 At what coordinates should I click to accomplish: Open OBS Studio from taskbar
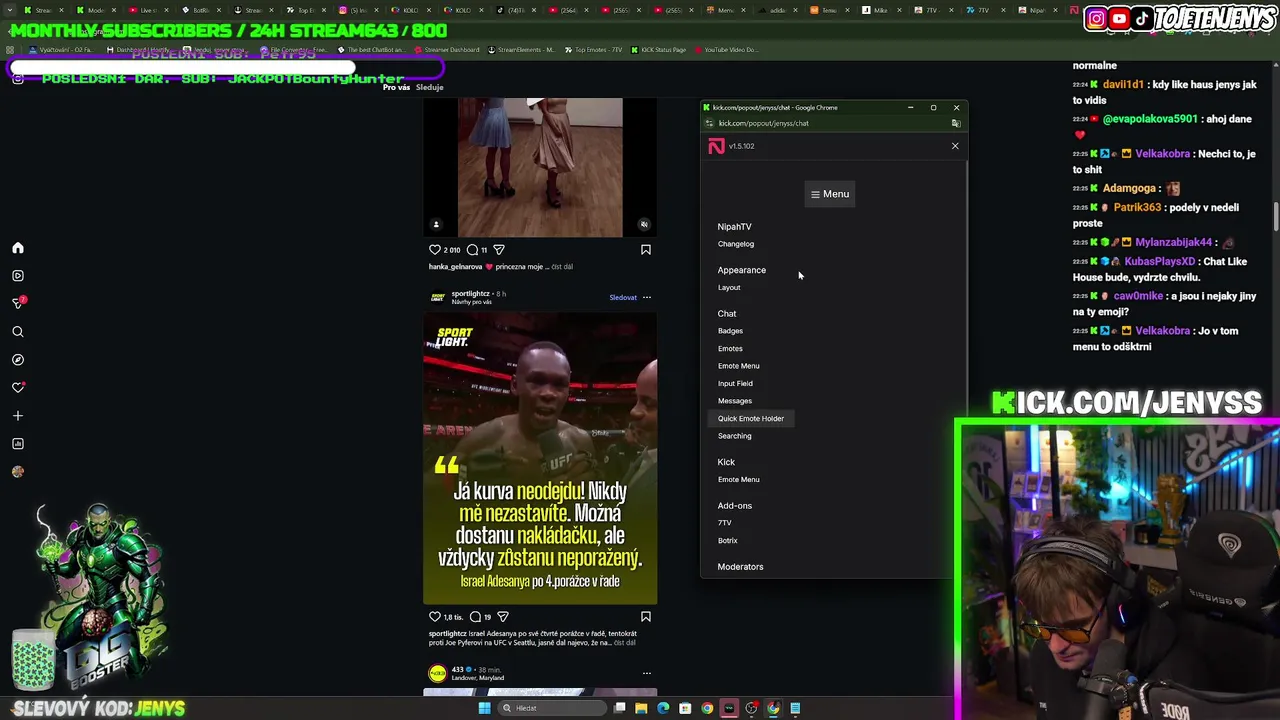pos(751,708)
